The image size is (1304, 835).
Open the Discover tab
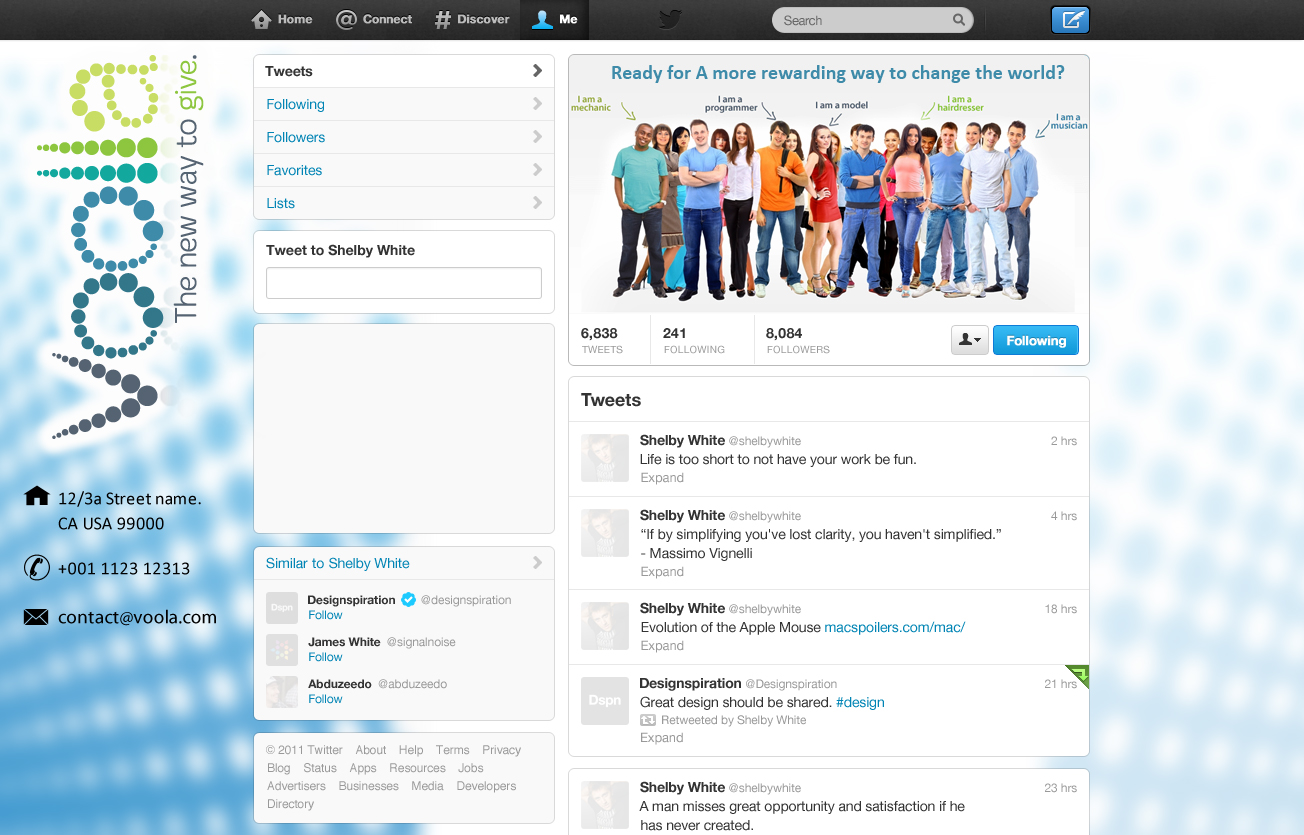[x=472, y=20]
